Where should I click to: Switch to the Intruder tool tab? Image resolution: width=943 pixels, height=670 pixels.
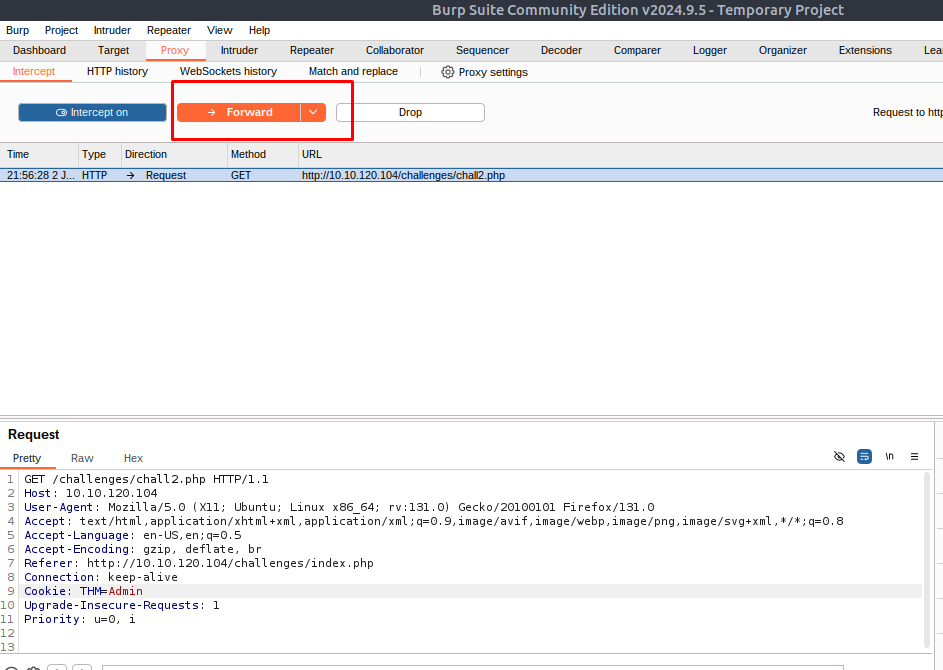(x=239, y=51)
